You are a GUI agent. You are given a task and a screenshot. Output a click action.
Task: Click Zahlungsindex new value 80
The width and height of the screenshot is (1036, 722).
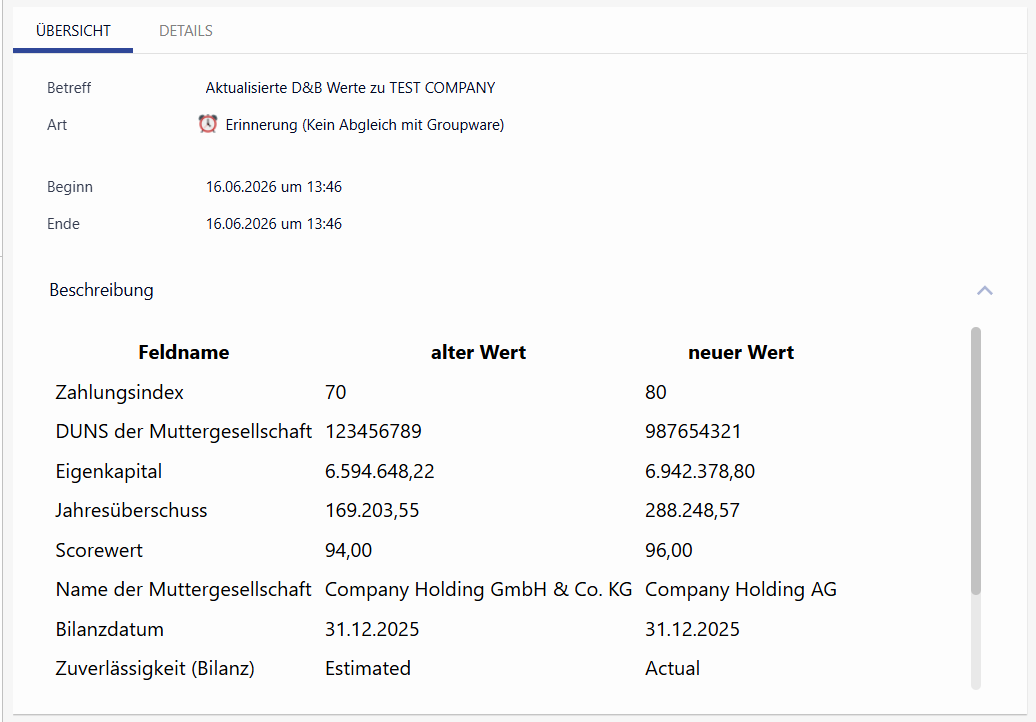655,392
